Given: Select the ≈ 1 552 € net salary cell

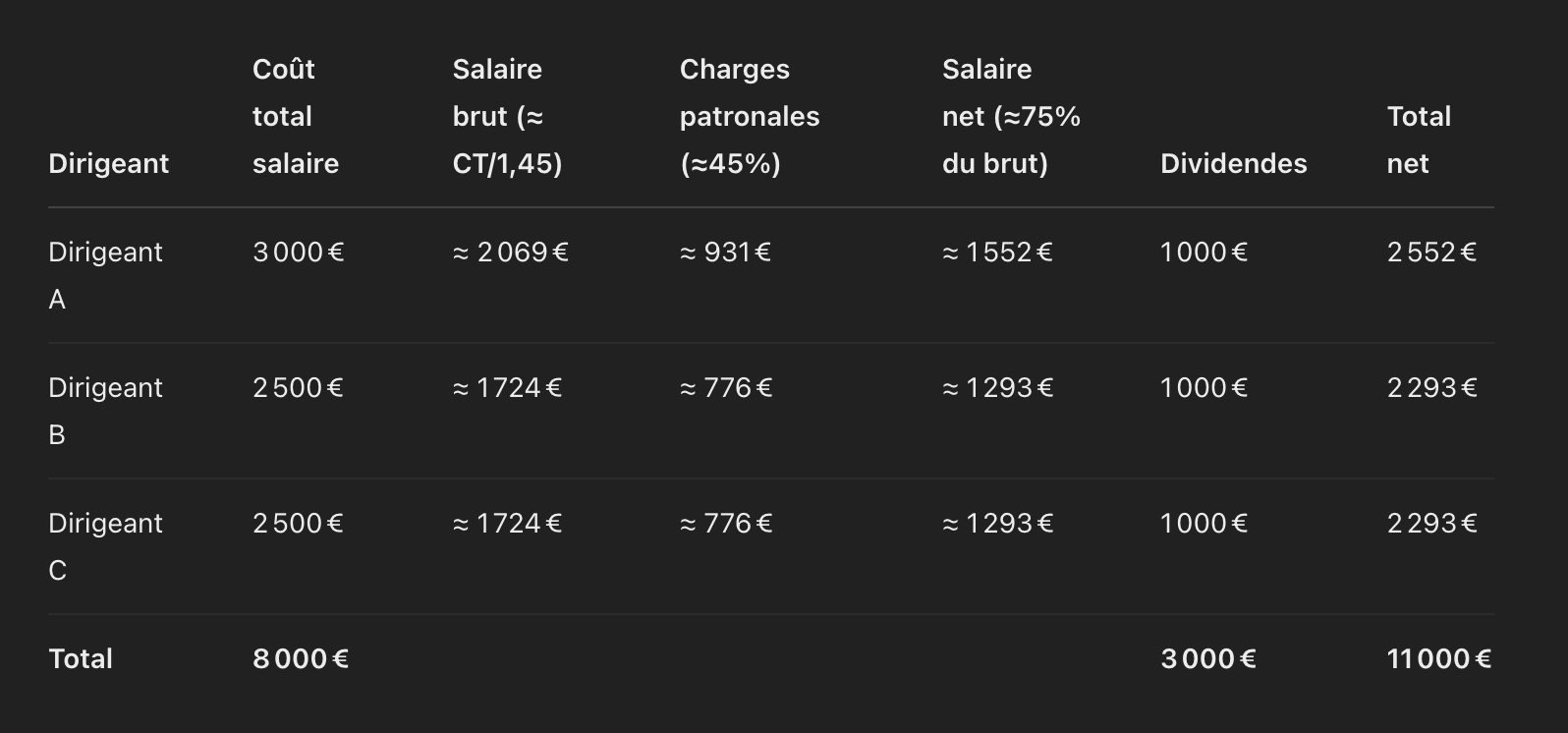Looking at the screenshot, I should (997, 253).
